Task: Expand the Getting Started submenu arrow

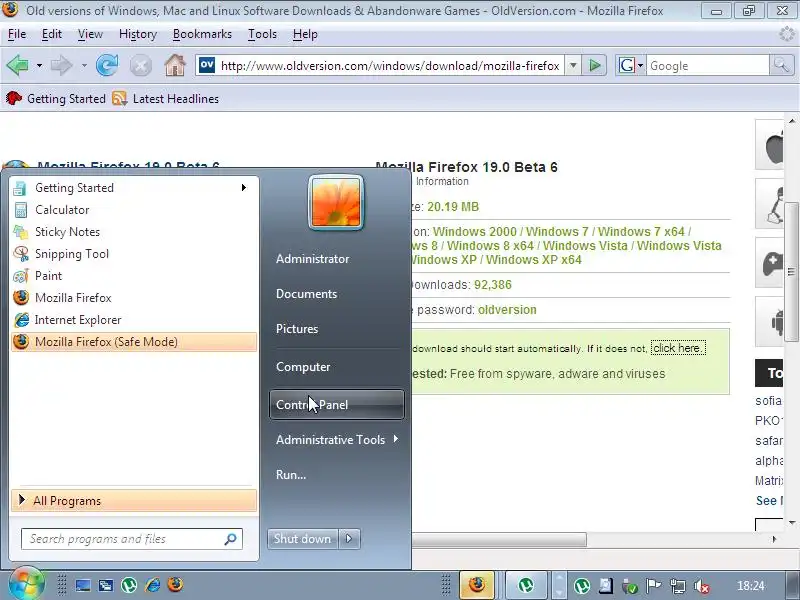Action: click(244, 188)
